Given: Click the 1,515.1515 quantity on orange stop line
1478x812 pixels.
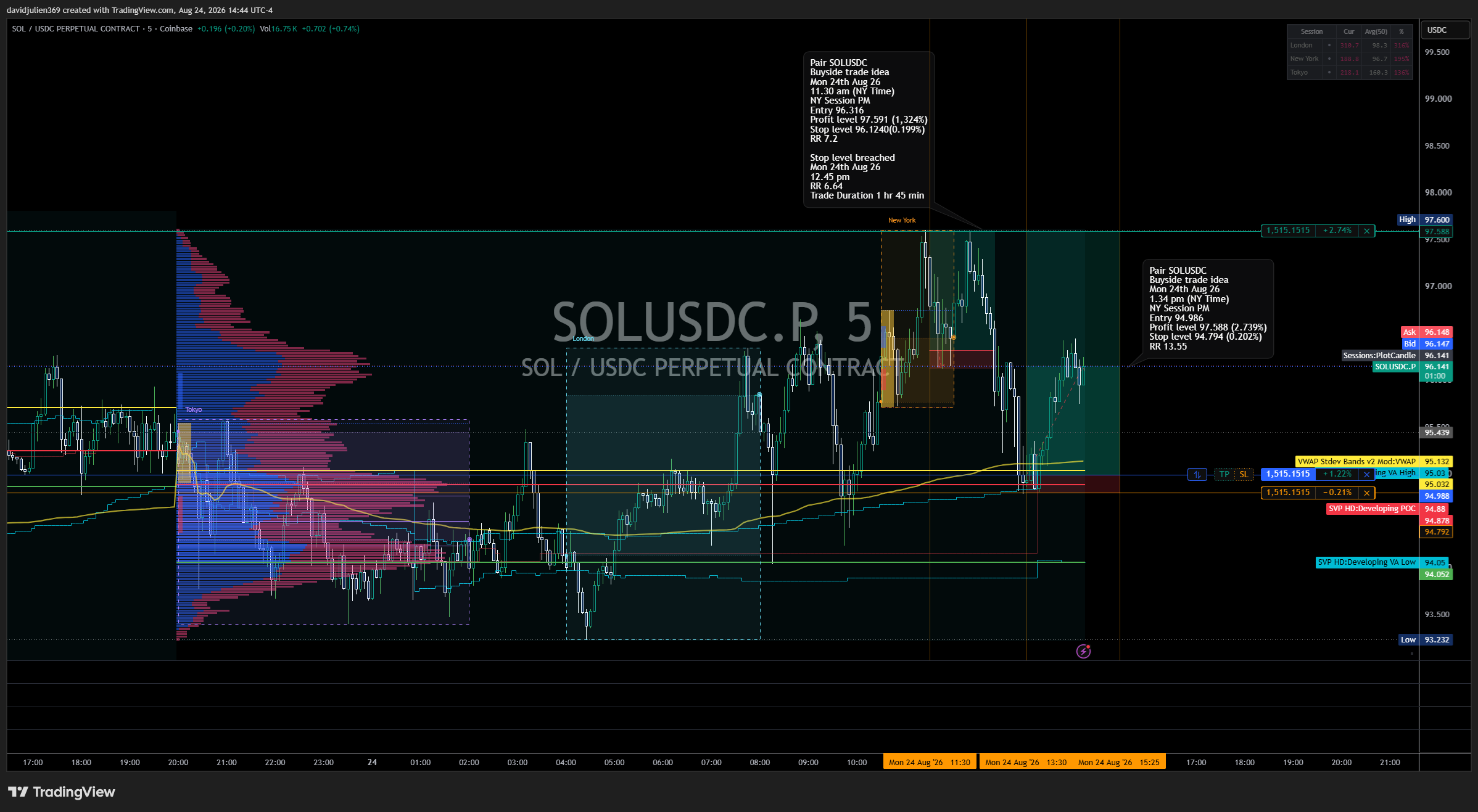Looking at the screenshot, I should coord(1287,493).
